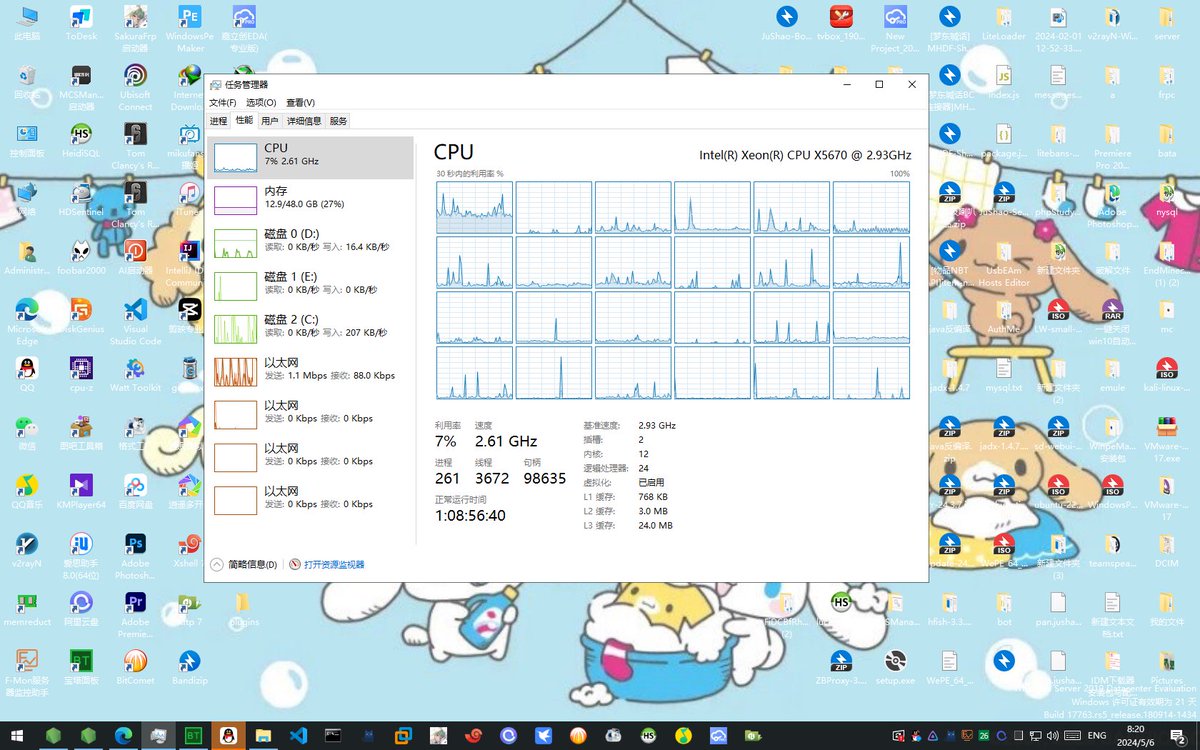Screen dimensions: 1200x750
Task: Switch to the 进程 tab
Action: pos(218,121)
